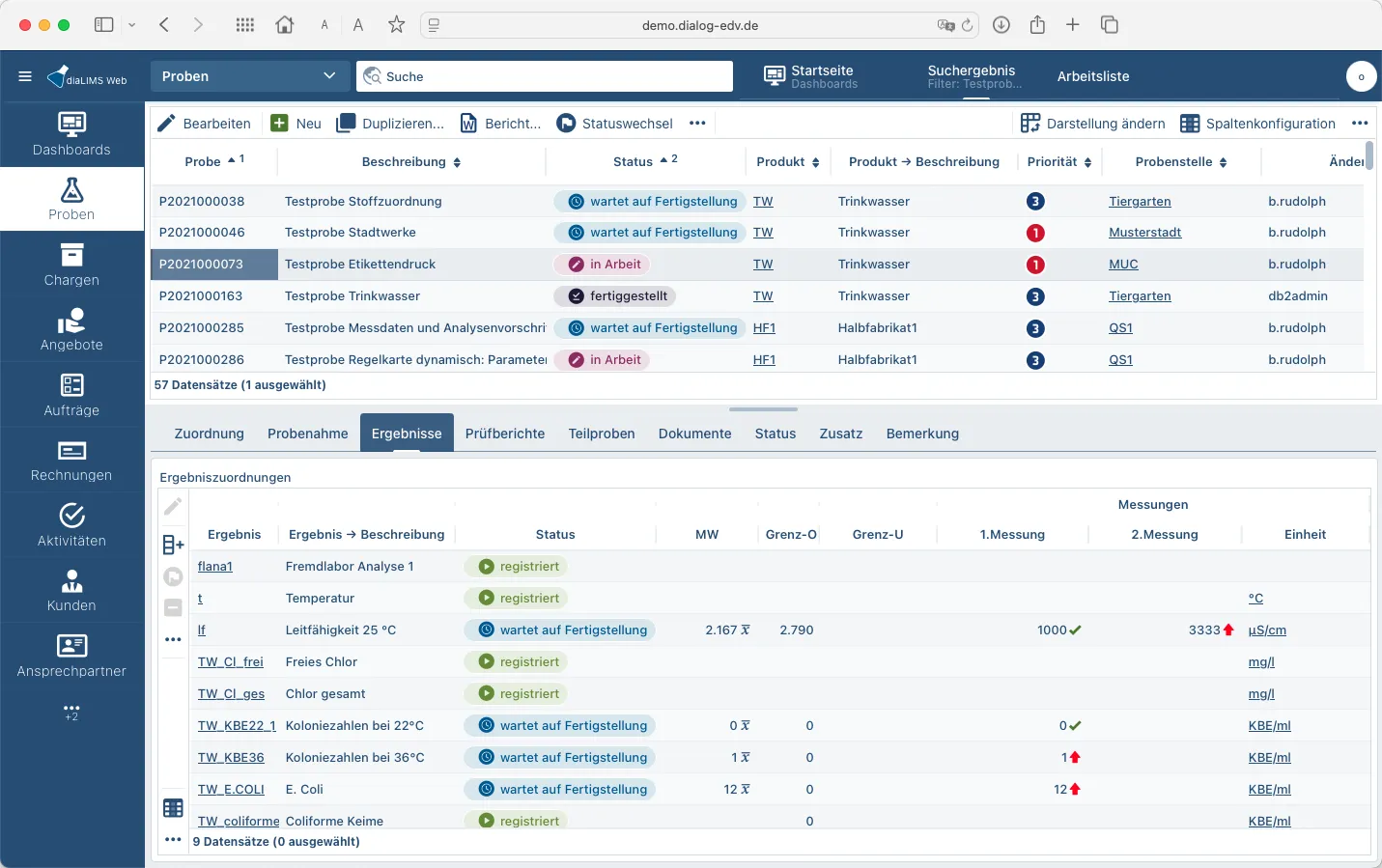Create a new sample with Neu
Viewport: 1382px width, 868px height.
click(296, 124)
